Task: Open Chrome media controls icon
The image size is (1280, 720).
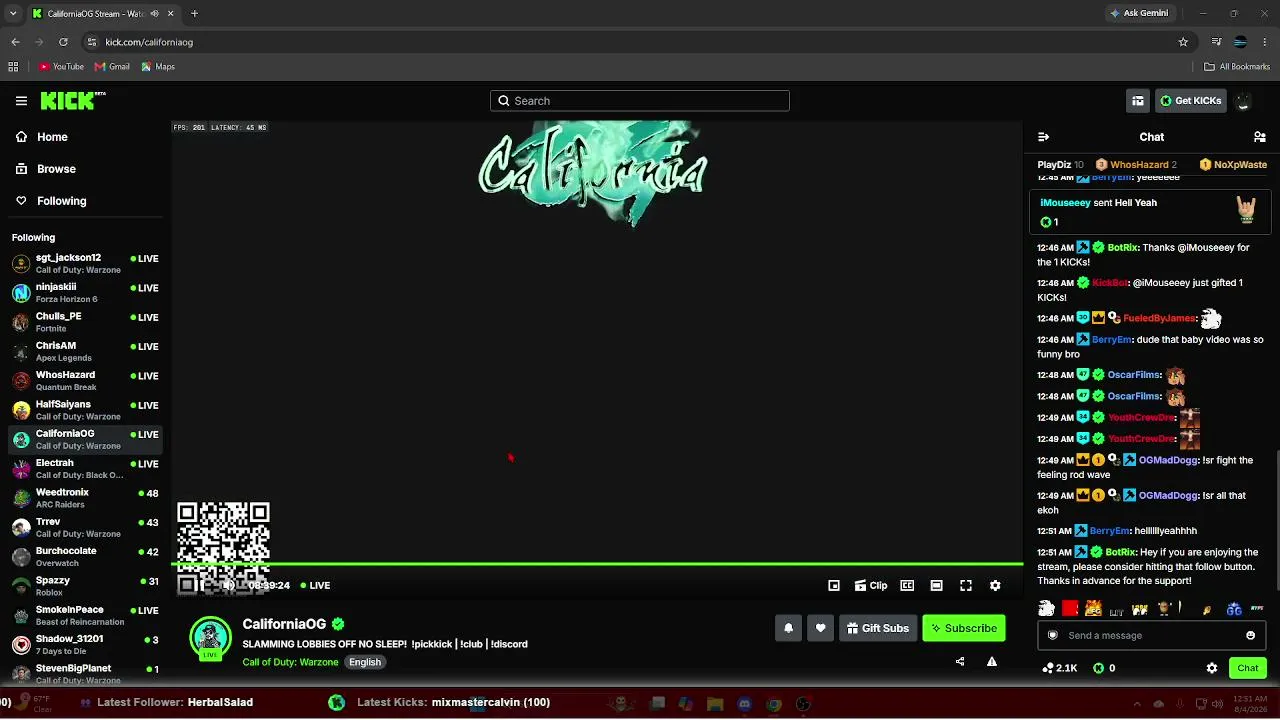Action: point(1216,42)
